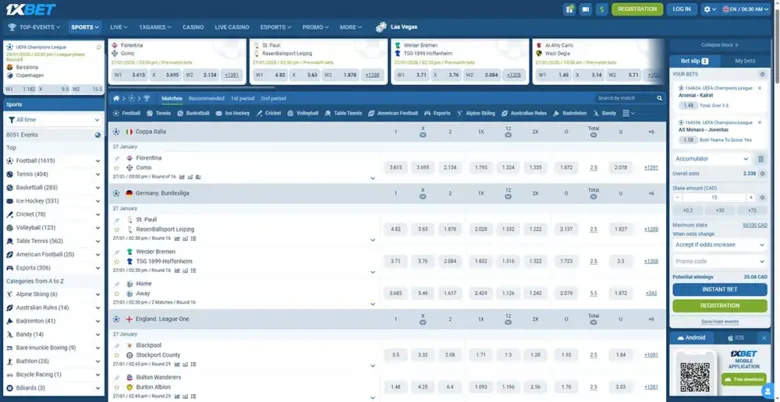This screenshot has height=402, width=780.
Task: Close the mobile application banner
Action: (x=764, y=338)
